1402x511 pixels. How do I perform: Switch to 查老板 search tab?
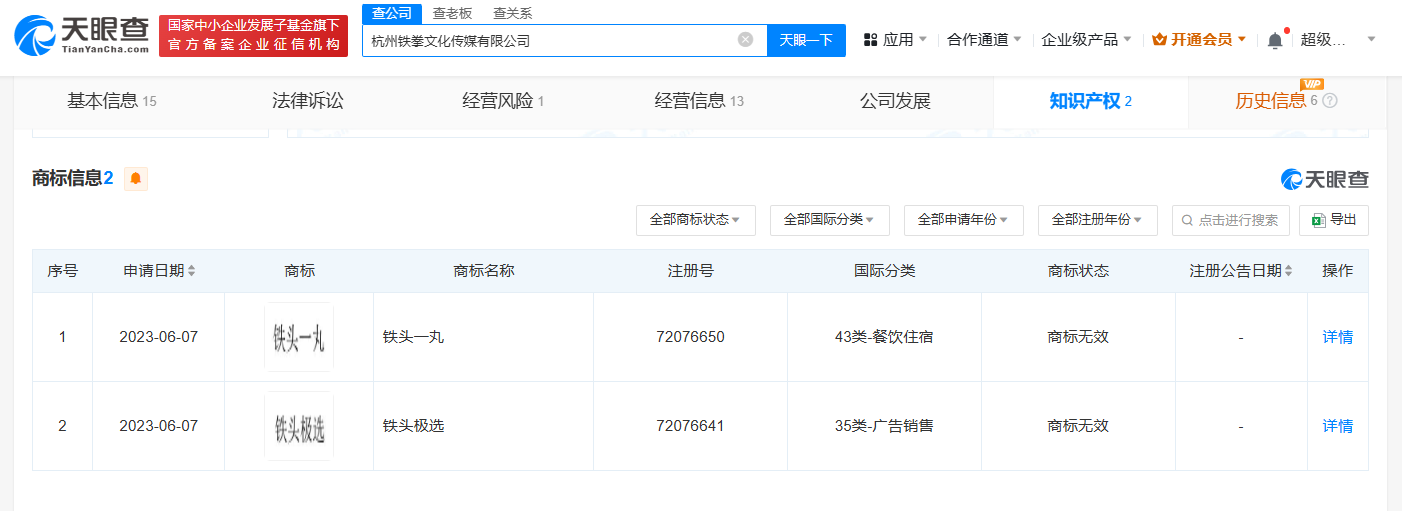point(452,13)
